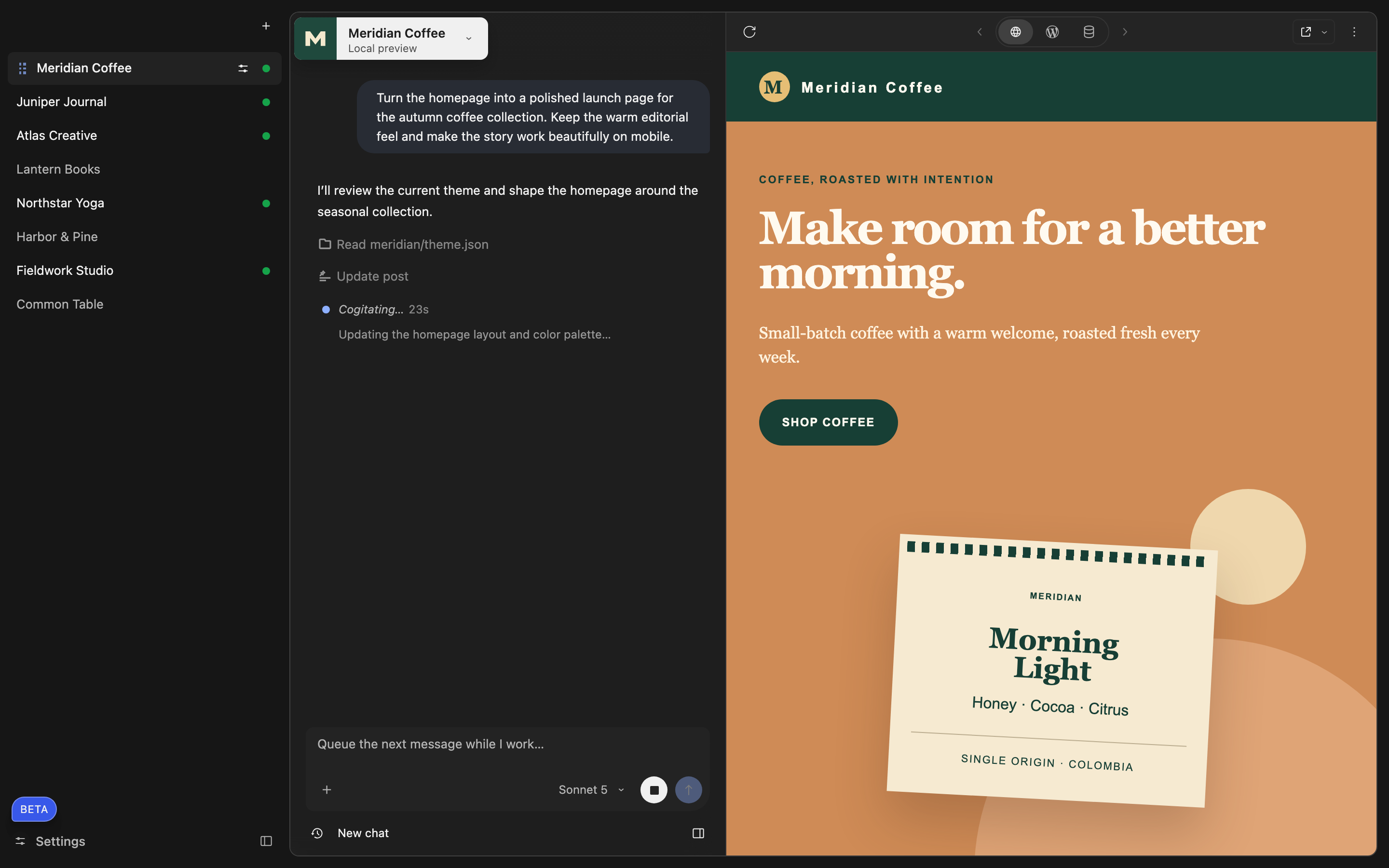
Task: Click the user message about autumn collection
Action: point(532,117)
